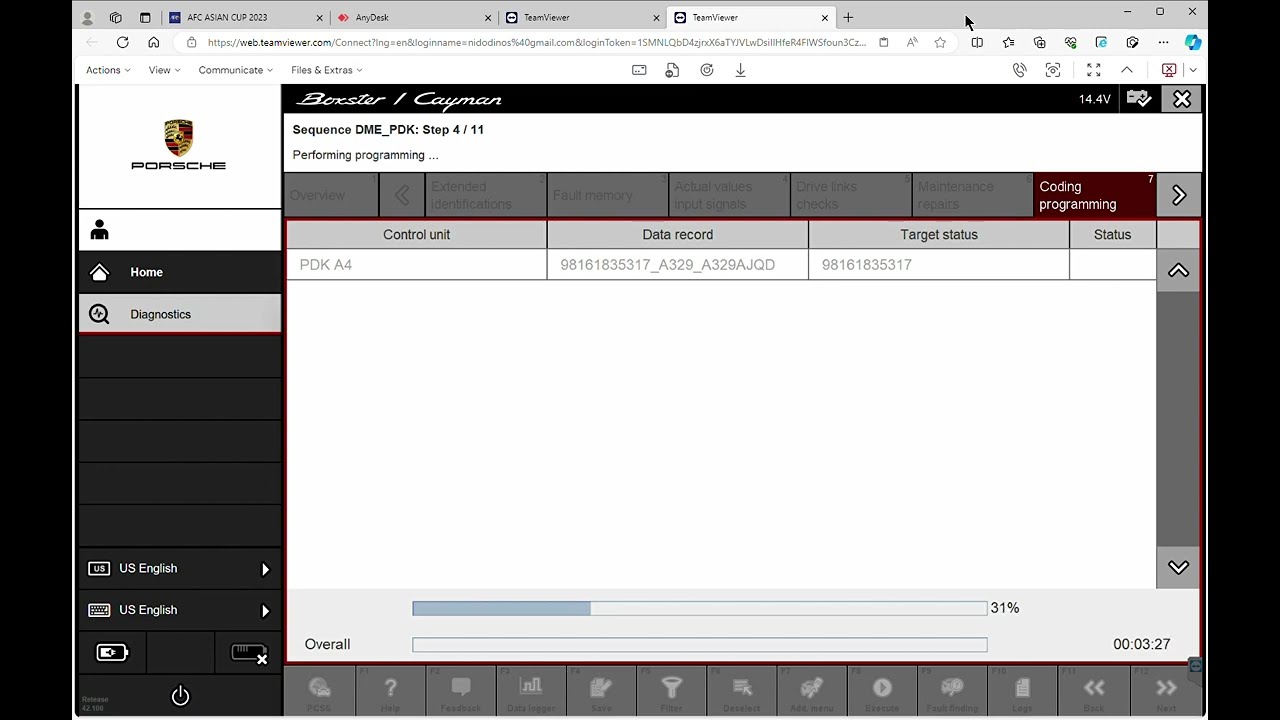Click the disconnected vehicle interface icon
1280x720 pixels.
tap(249, 654)
